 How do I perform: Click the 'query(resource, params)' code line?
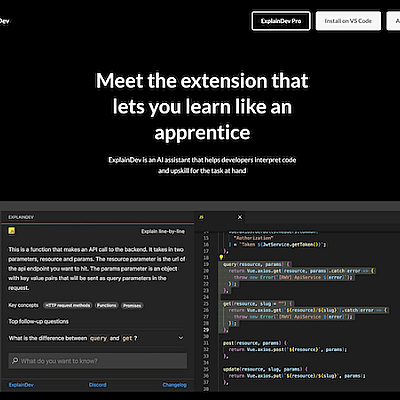pos(257,264)
